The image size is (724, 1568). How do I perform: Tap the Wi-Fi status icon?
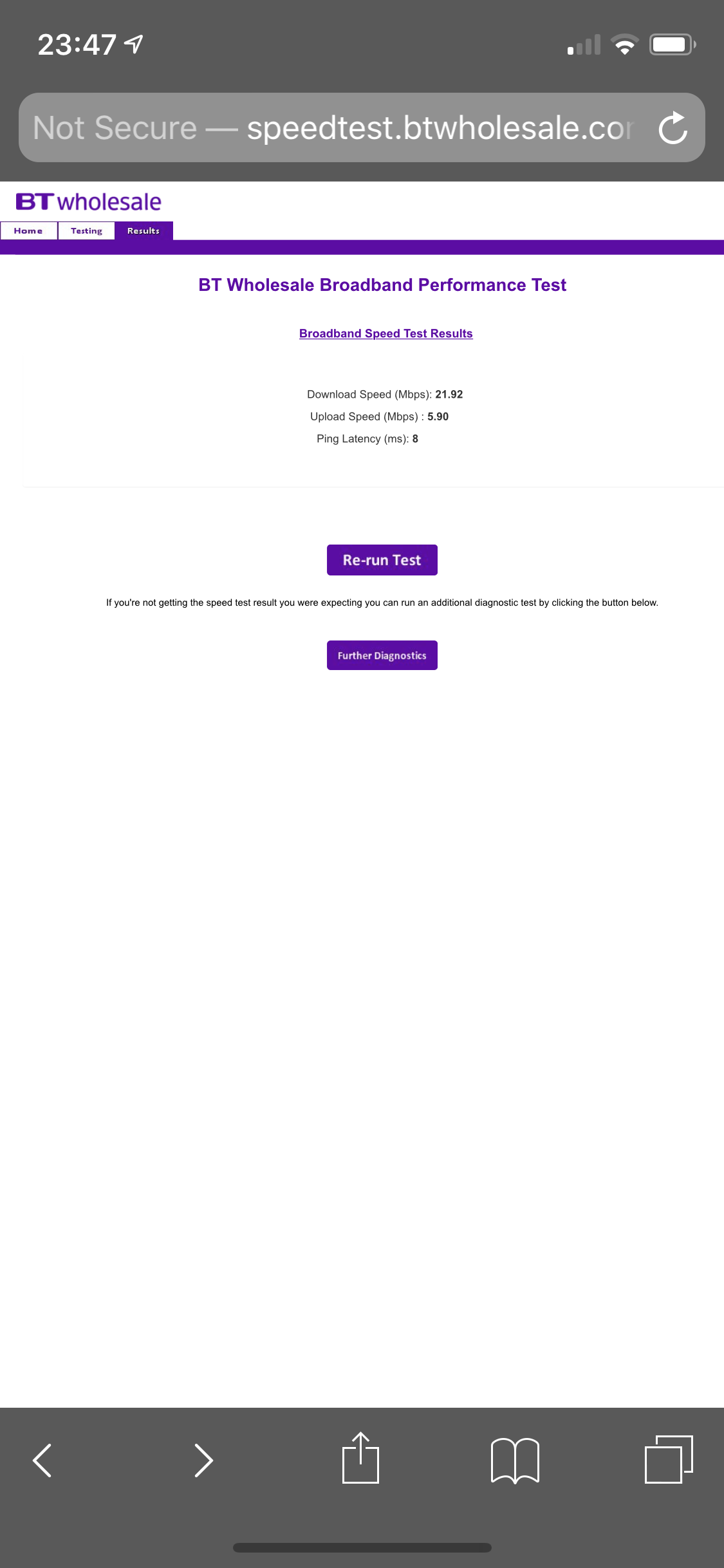pos(624,44)
